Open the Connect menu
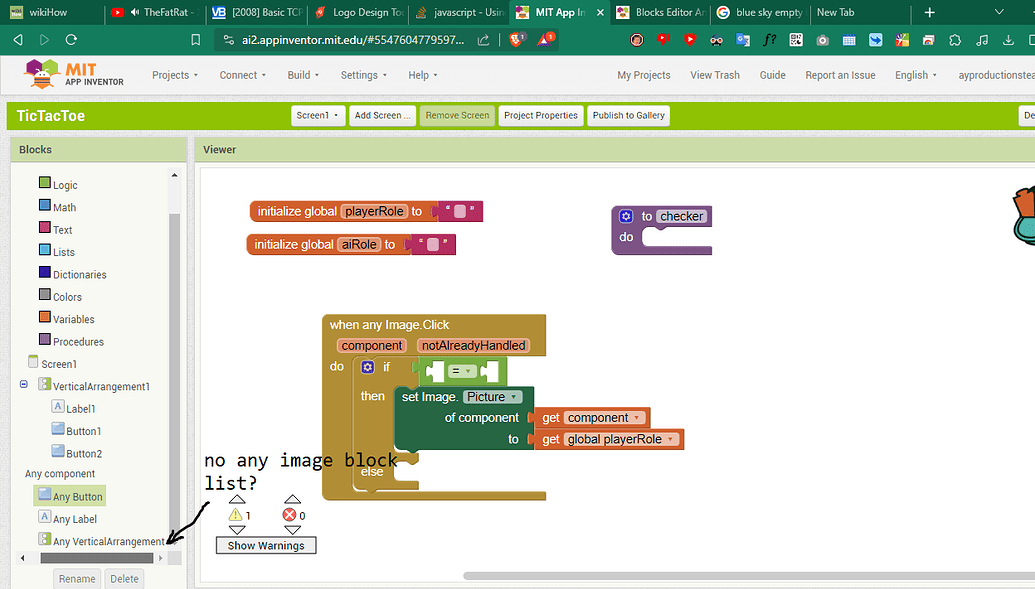This screenshot has height=589, width=1035. tap(242, 75)
